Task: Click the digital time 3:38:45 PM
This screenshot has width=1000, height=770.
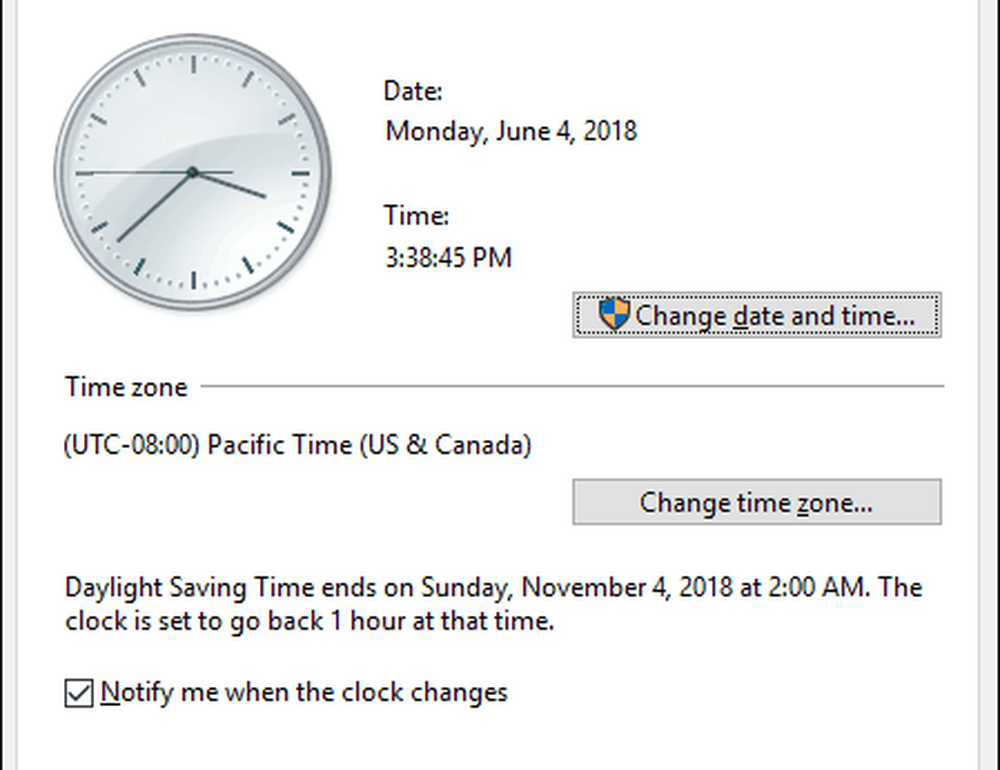Action: coord(448,258)
